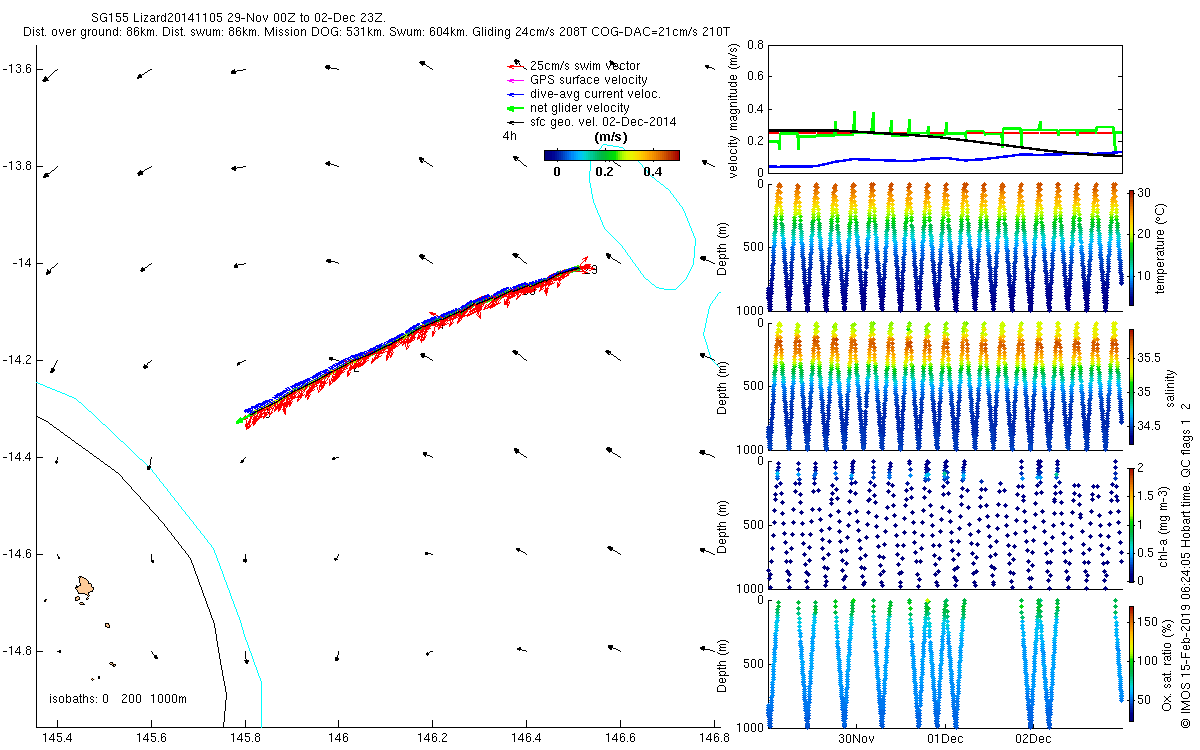Click the '01Dec' date tick label
This screenshot has width=1200, height=750.
[x=945, y=739]
